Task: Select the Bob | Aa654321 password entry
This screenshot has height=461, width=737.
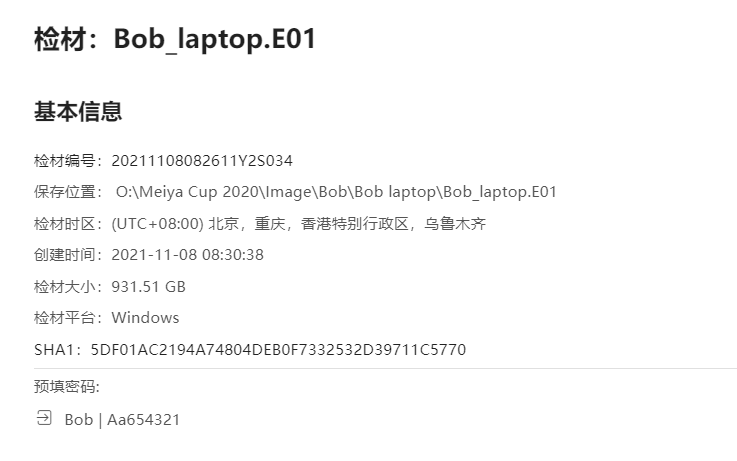Action: tap(122, 419)
